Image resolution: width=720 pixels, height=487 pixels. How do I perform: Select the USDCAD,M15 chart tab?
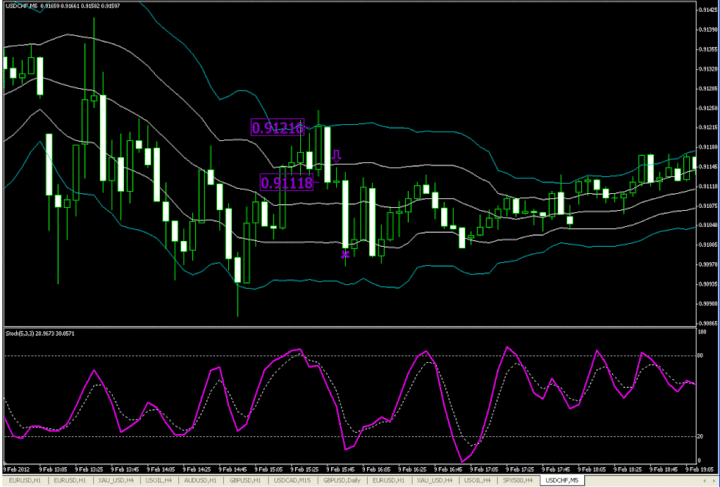point(292,480)
